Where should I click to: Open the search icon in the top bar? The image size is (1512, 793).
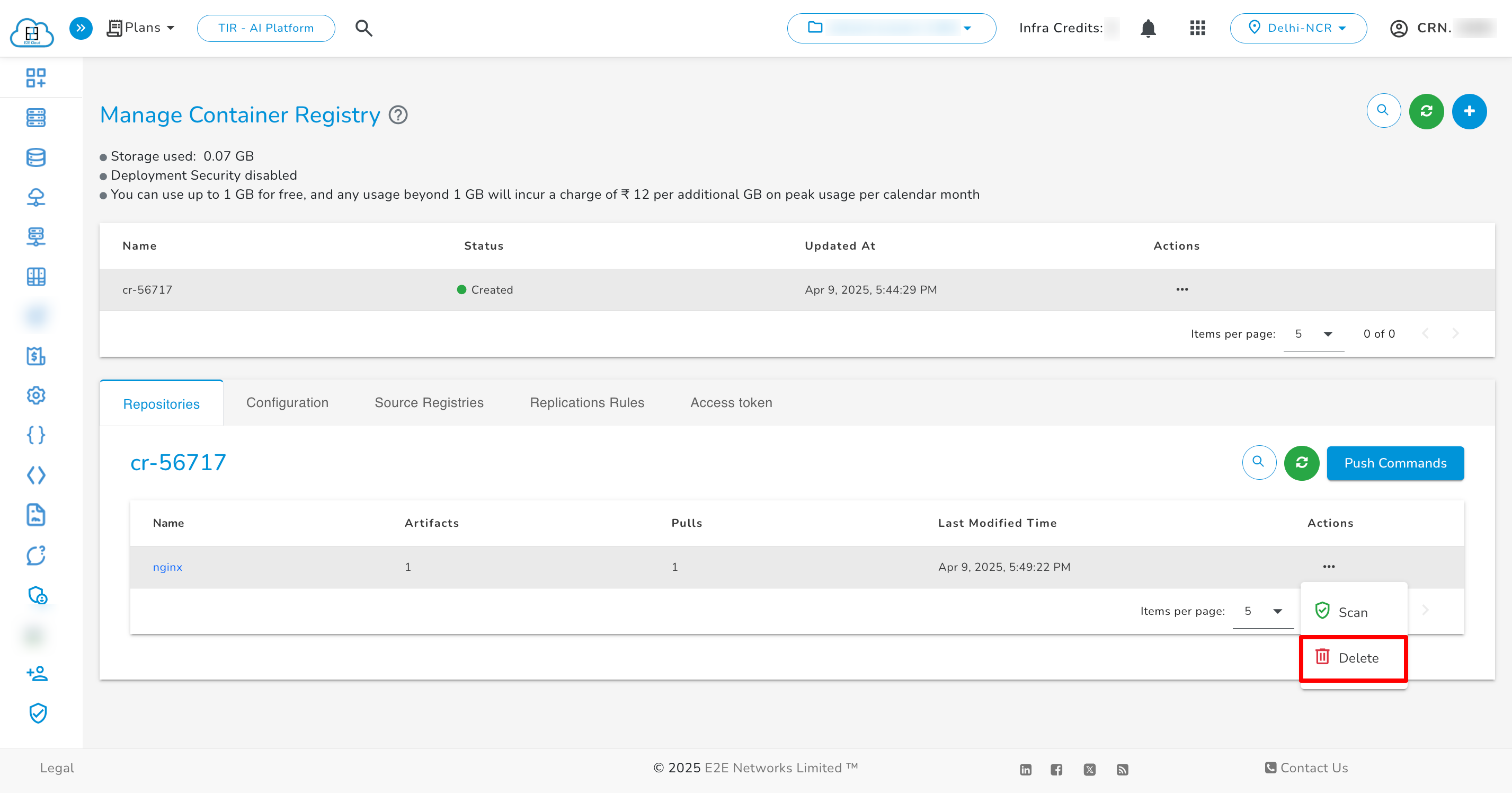point(363,28)
